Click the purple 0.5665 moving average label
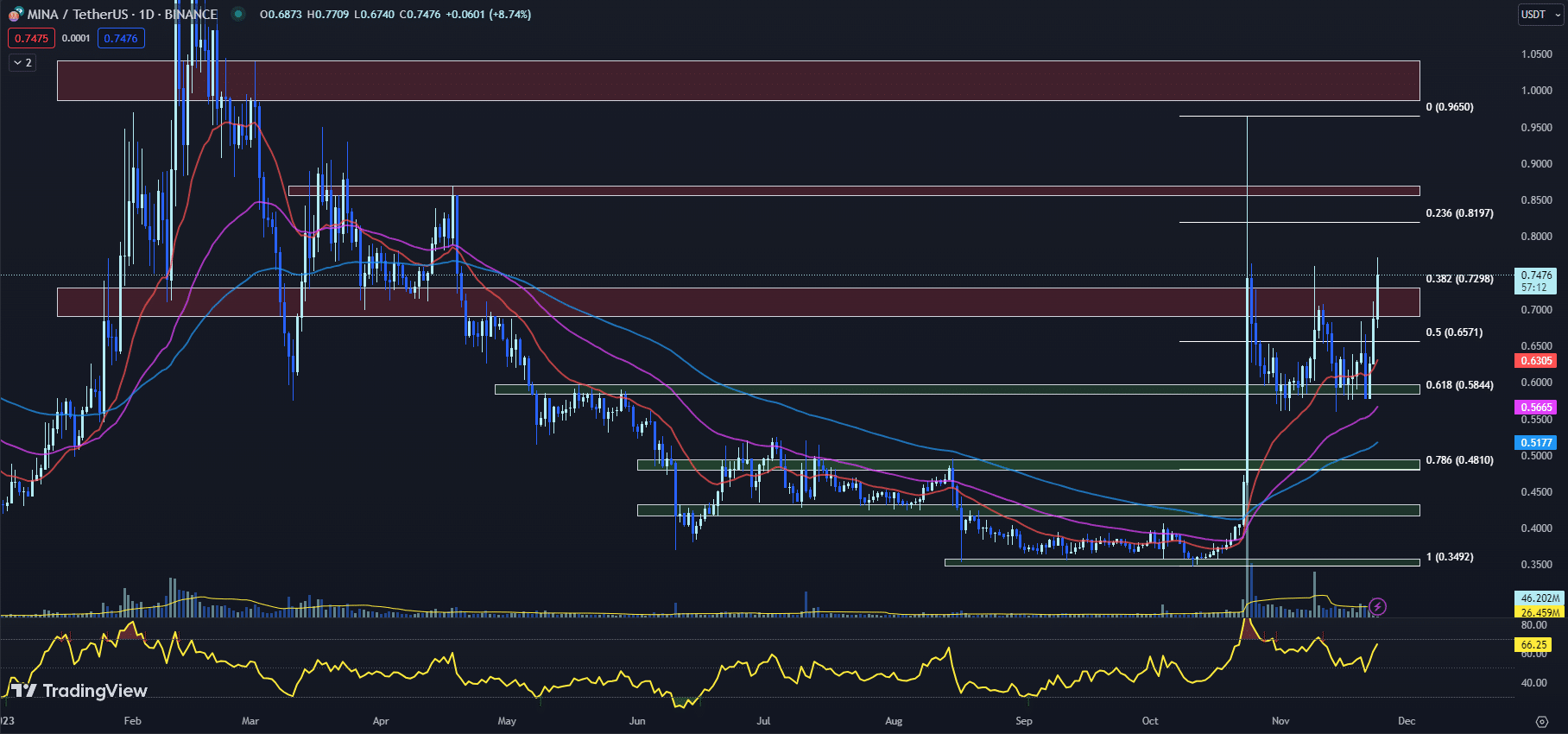1568x734 pixels. [x=1535, y=408]
